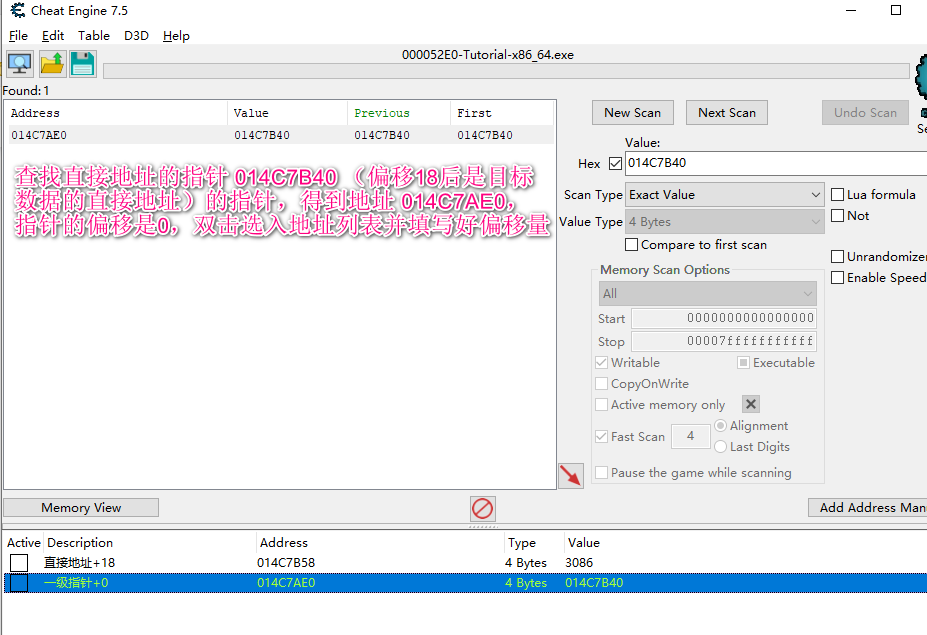Click value 3086 in the address list

coord(579,563)
